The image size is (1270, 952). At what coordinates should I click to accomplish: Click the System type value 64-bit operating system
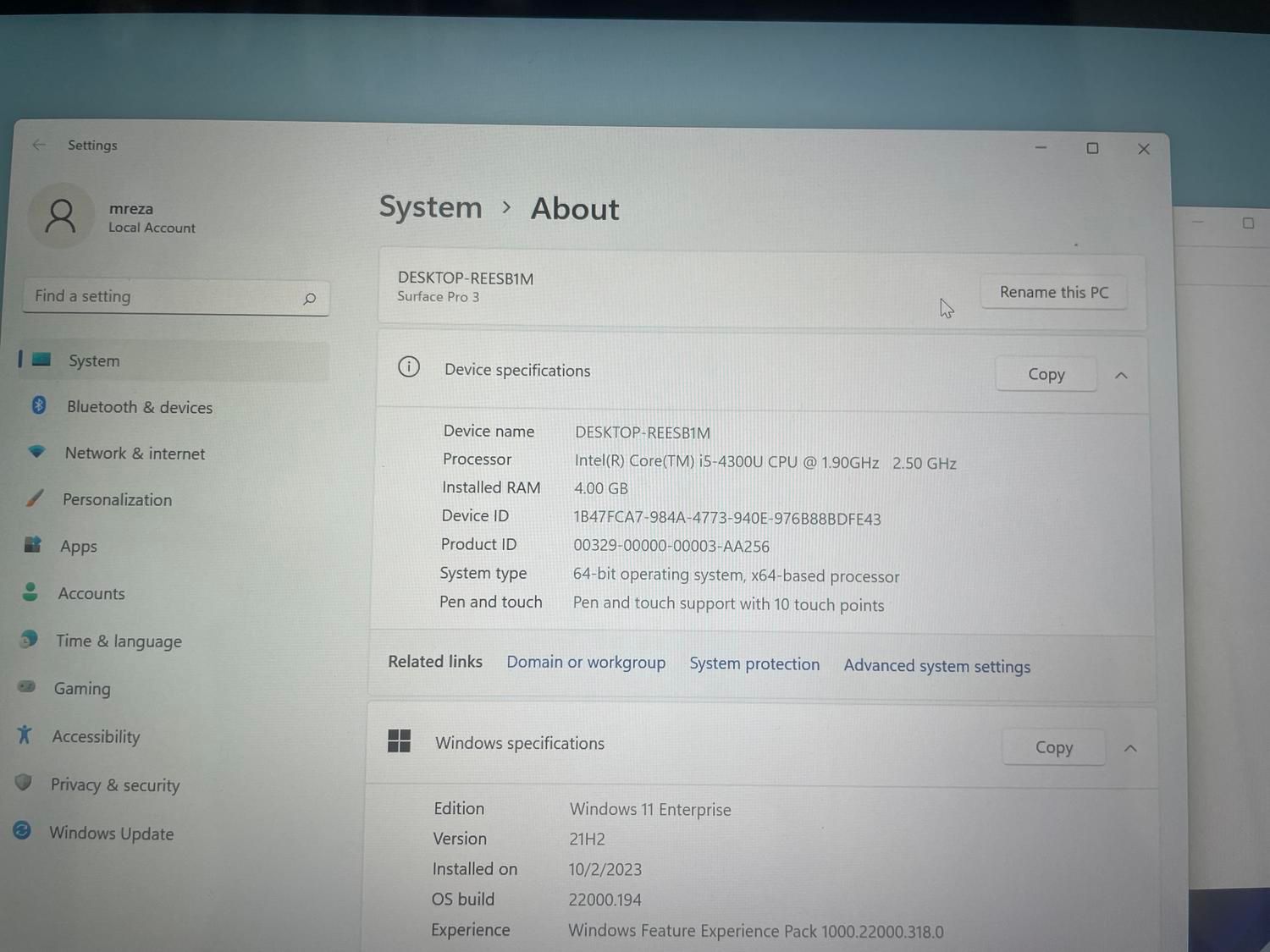pyautogui.click(x=736, y=575)
